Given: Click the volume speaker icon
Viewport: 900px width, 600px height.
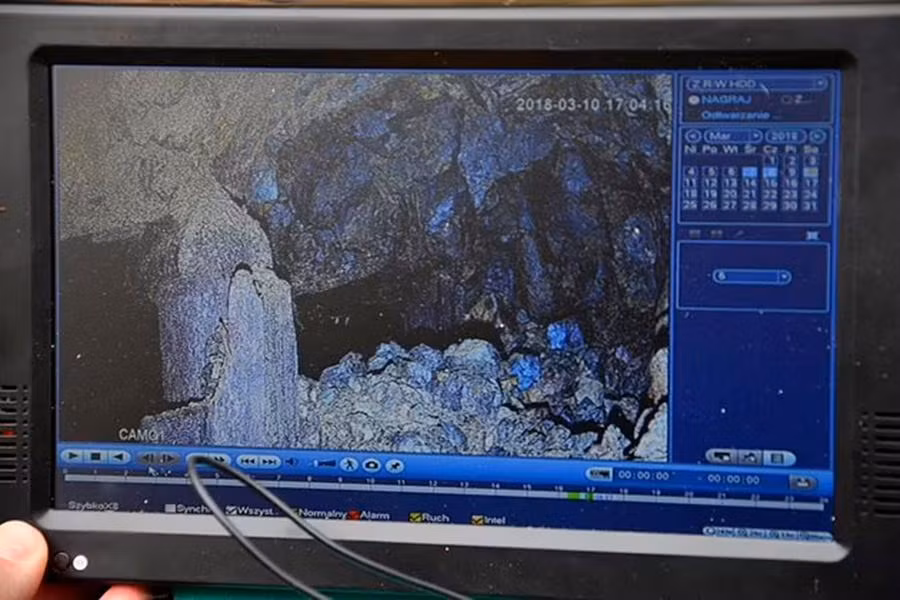Looking at the screenshot, I should pyautogui.click(x=291, y=462).
